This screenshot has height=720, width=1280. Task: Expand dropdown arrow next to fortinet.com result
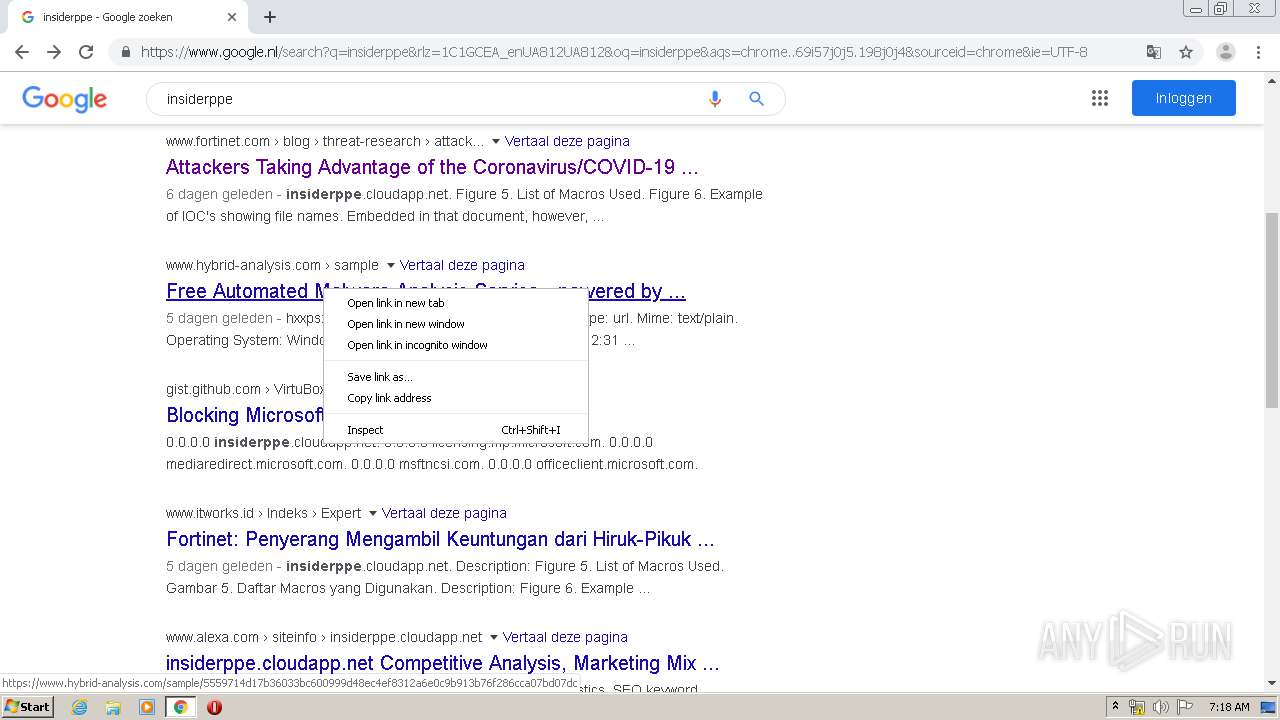click(495, 142)
